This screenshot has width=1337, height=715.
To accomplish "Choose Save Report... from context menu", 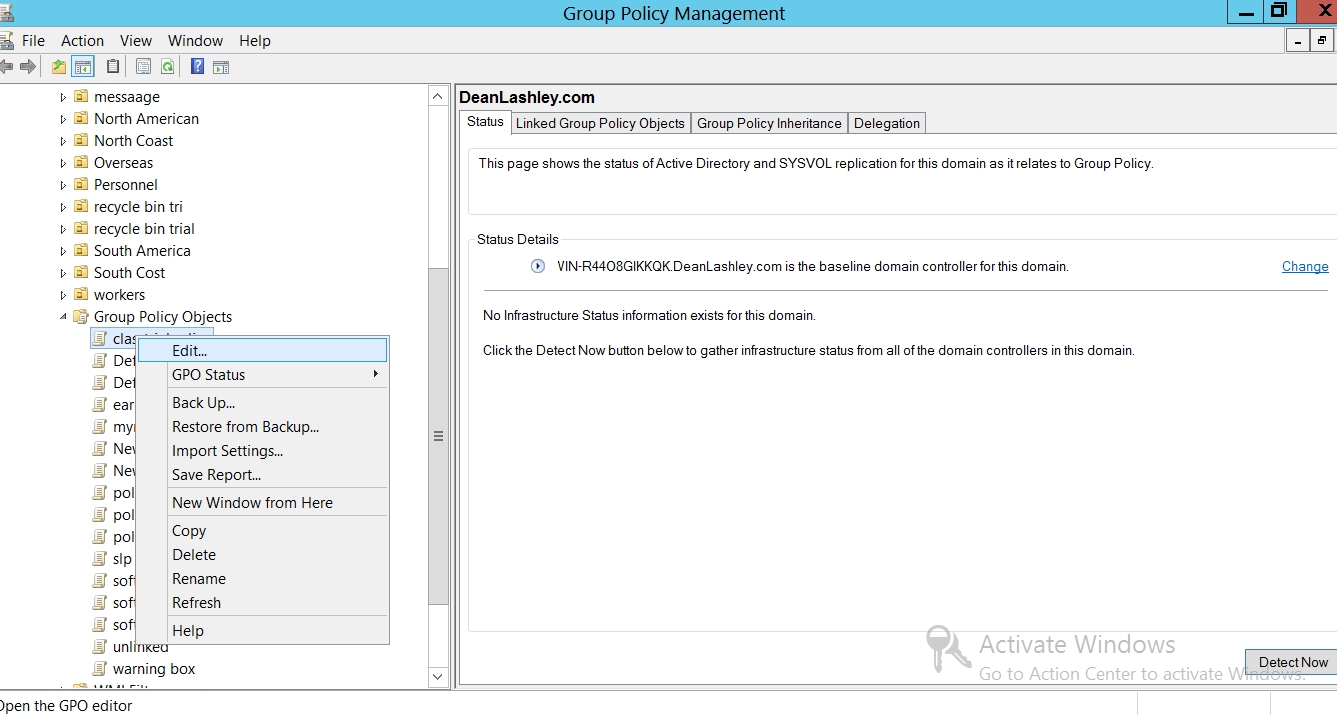I will click(262, 475).
